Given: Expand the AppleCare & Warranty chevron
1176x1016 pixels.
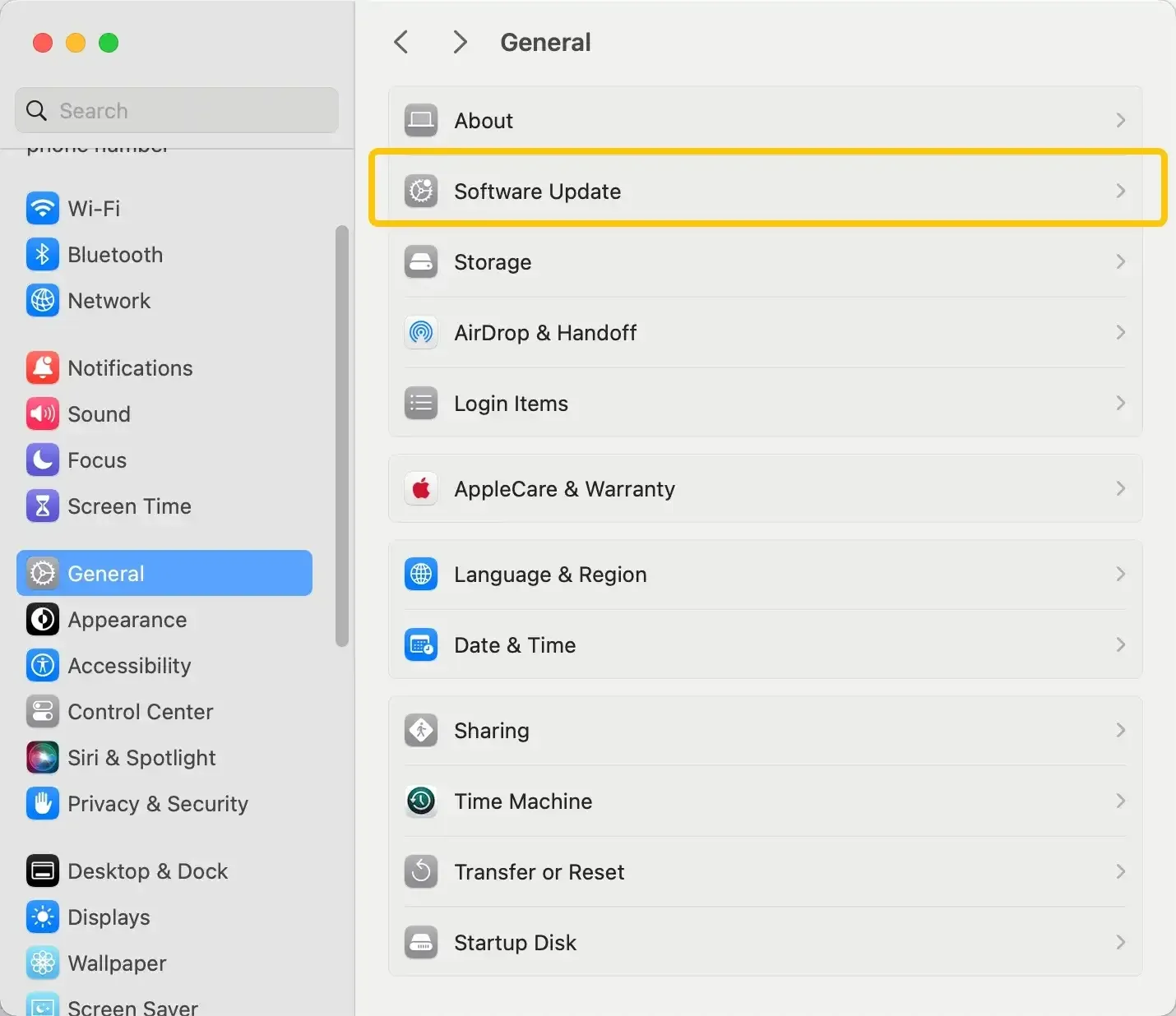Looking at the screenshot, I should [1120, 488].
